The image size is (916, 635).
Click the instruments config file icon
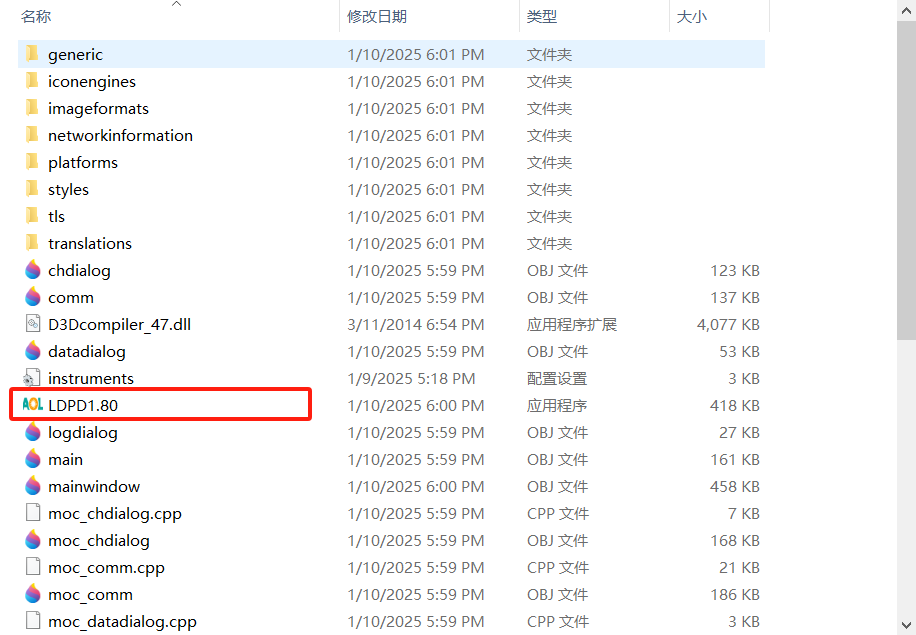pyautogui.click(x=32, y=378)
